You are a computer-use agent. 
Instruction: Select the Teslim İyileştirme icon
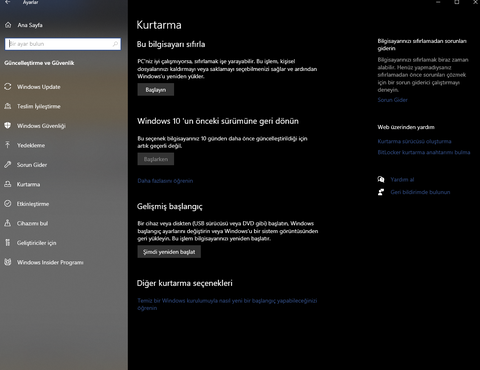[x=8, y=106]
